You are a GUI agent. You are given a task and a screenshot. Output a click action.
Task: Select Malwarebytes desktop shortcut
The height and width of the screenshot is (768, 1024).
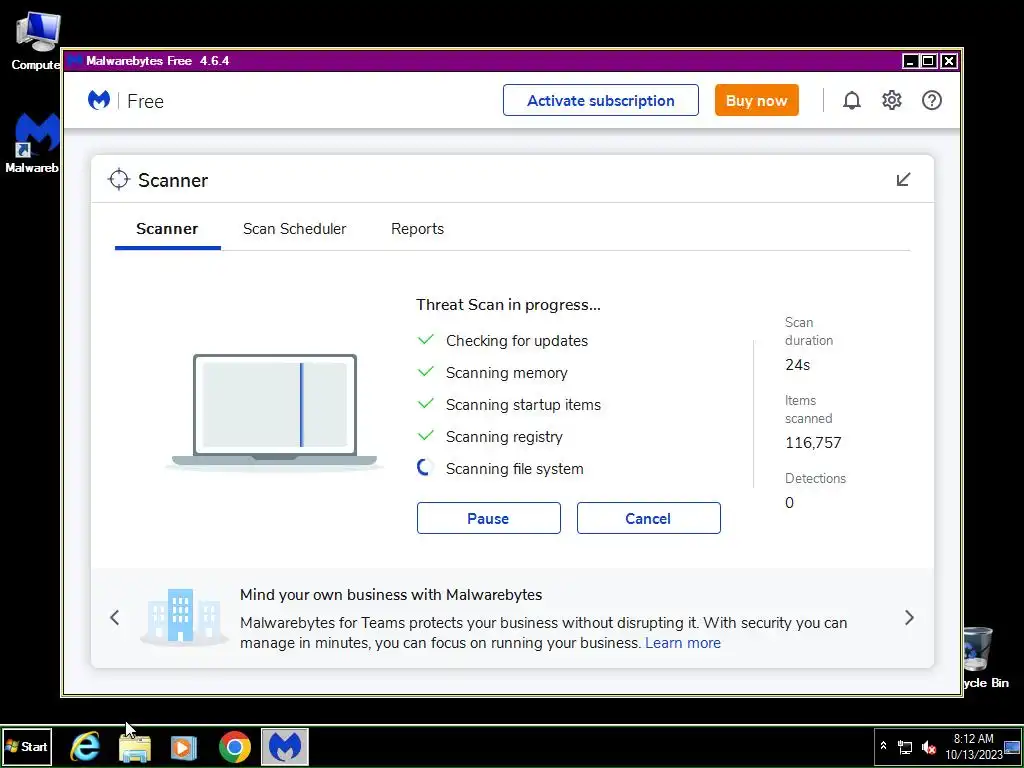[x=32, y=142]
